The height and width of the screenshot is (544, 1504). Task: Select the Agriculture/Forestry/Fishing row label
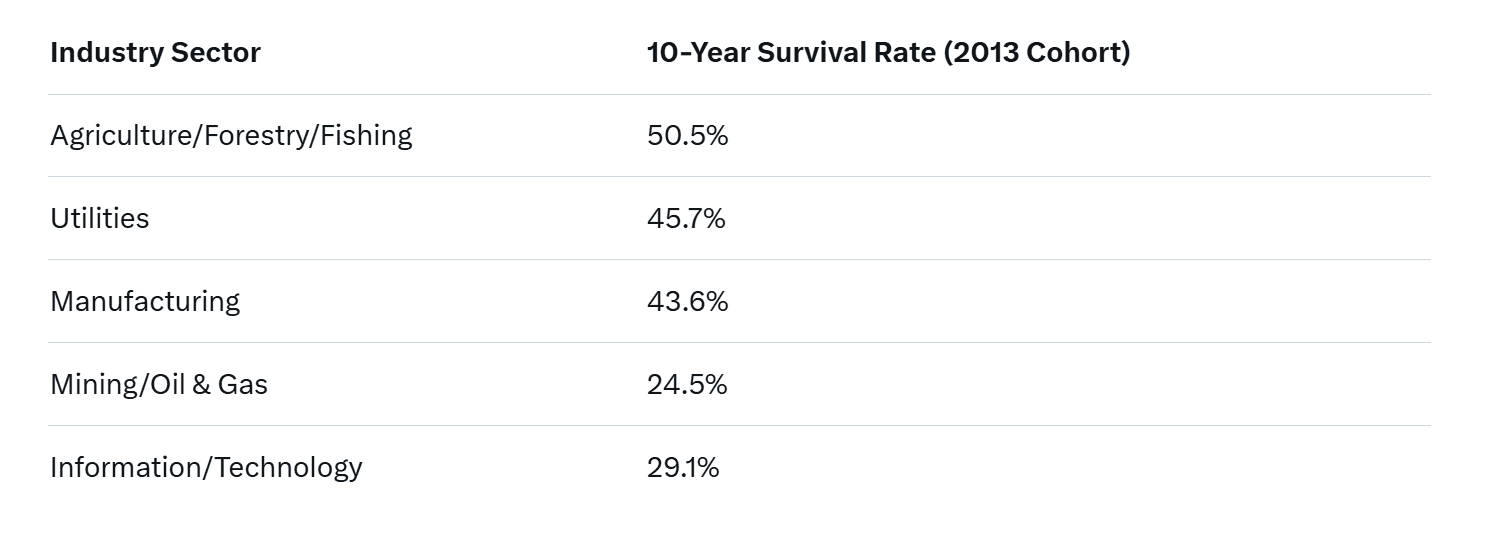231,135
